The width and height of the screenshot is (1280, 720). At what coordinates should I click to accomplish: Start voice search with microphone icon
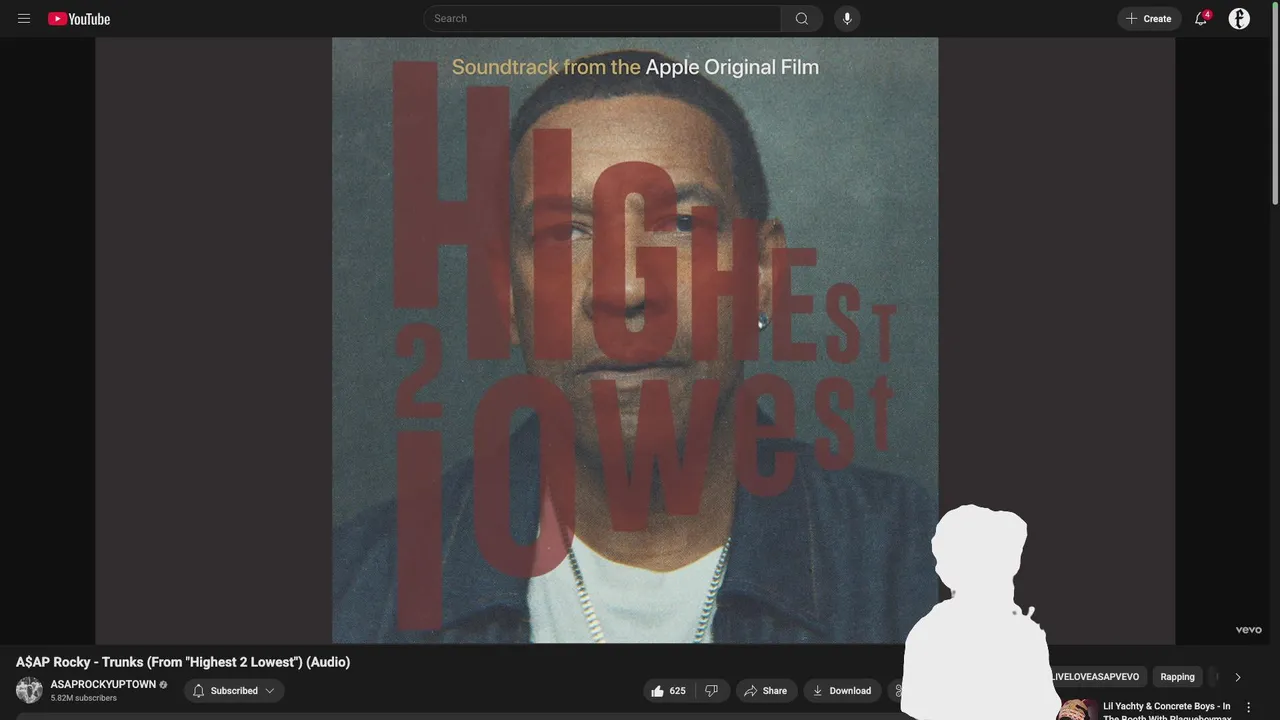pyautogui.click(x=847, y=18)
